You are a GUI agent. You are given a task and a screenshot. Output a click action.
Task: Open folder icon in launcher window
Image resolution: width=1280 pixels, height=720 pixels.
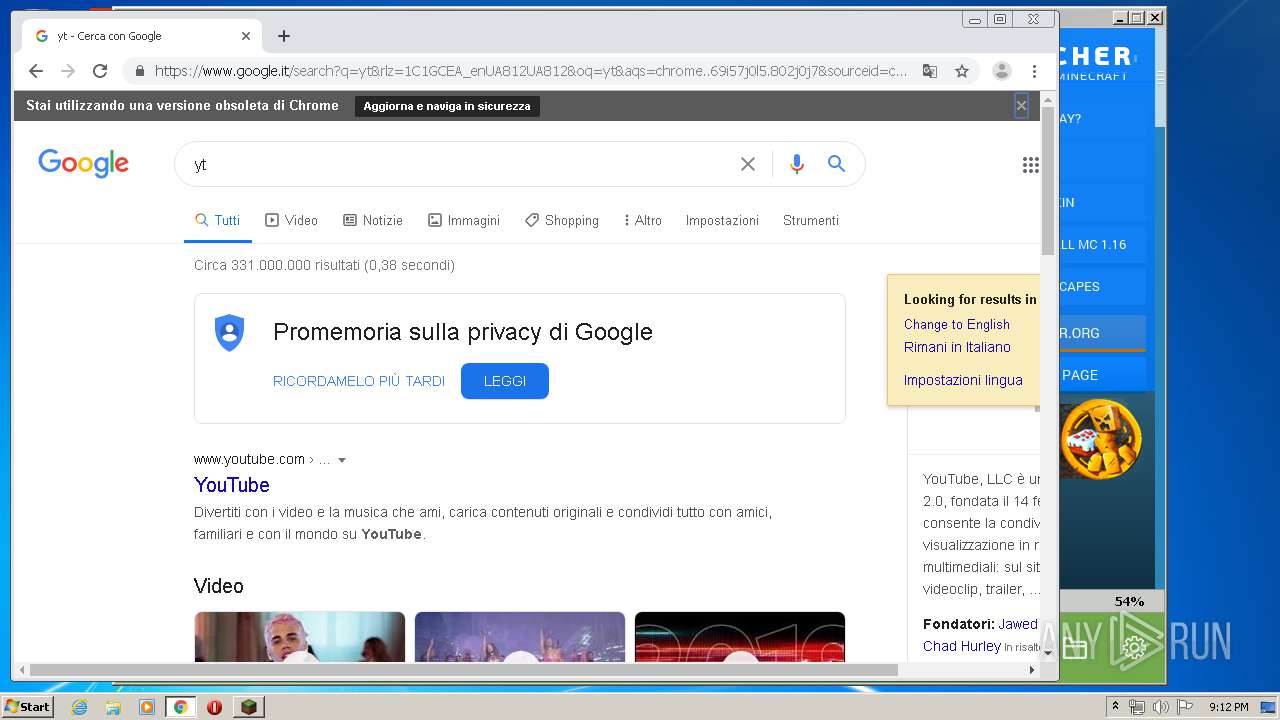[1075, 648]
